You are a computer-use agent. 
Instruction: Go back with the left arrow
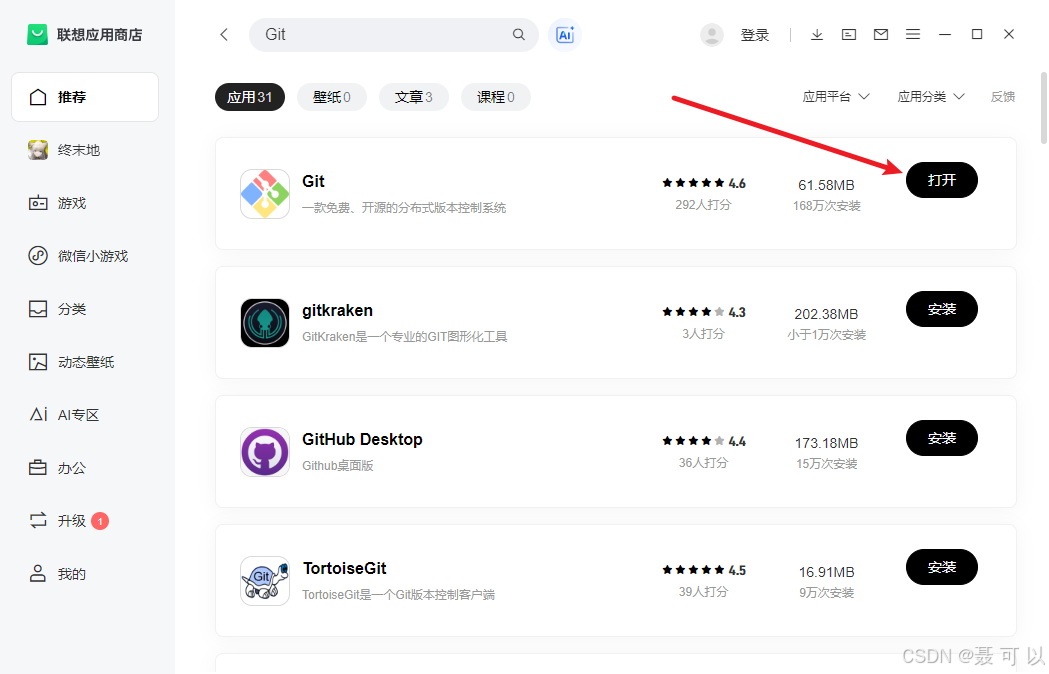point(224,35)
